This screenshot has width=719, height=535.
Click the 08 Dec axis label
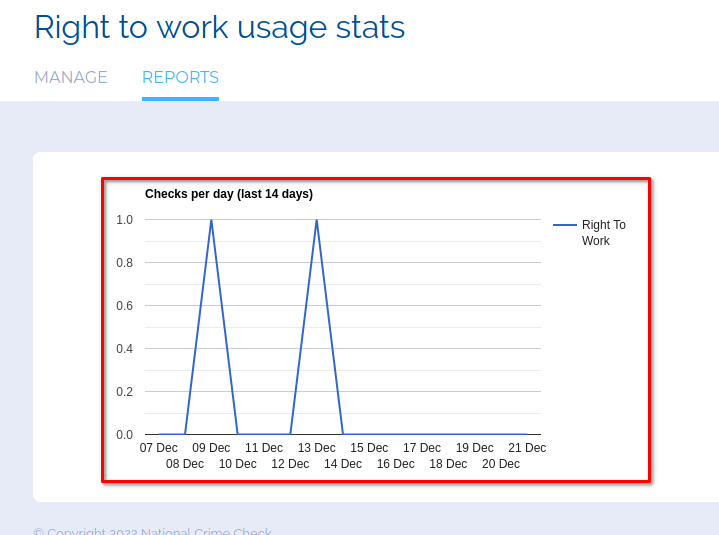[x=185, y=464]
